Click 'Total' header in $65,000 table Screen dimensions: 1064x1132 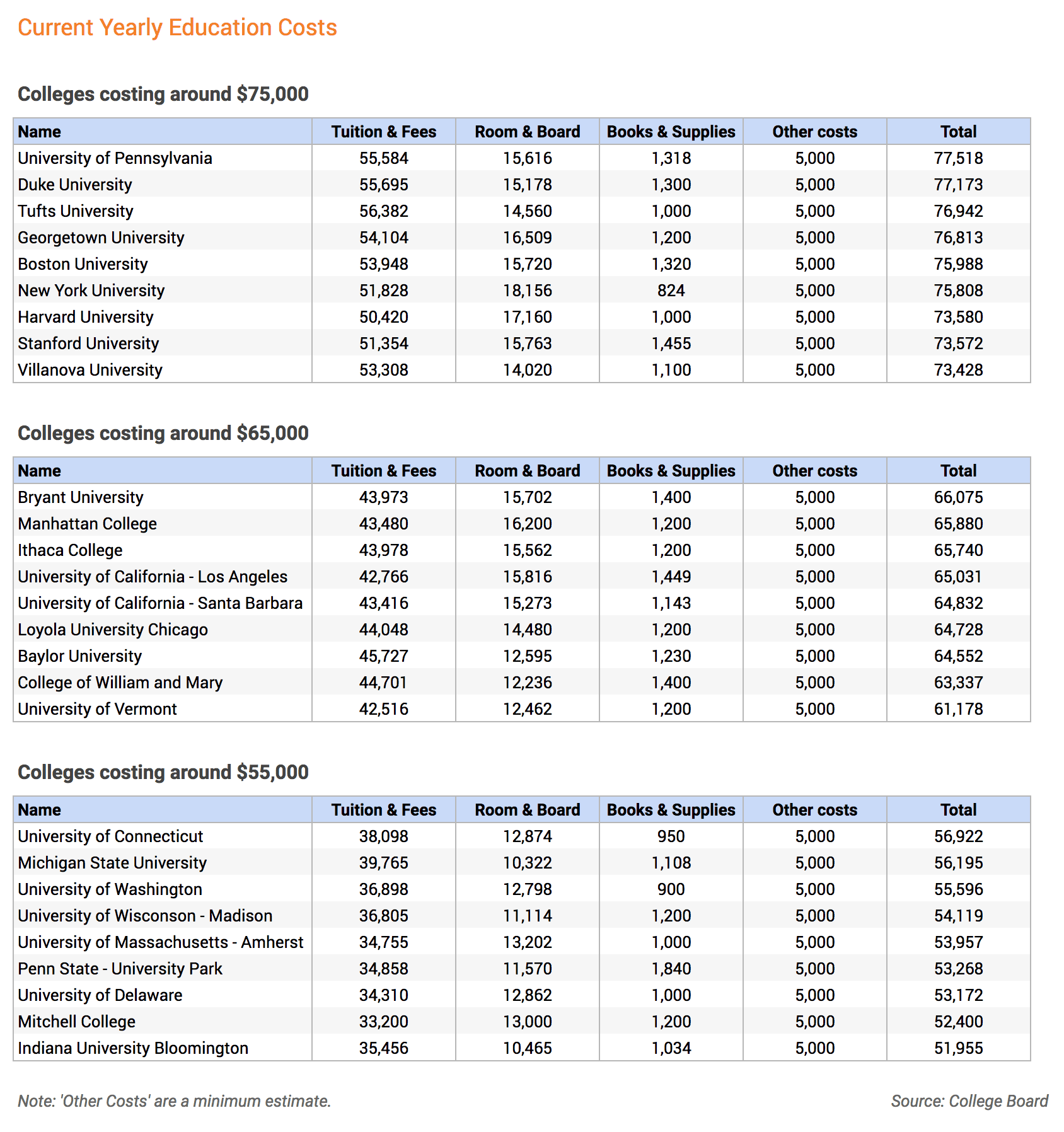(959, 471)
